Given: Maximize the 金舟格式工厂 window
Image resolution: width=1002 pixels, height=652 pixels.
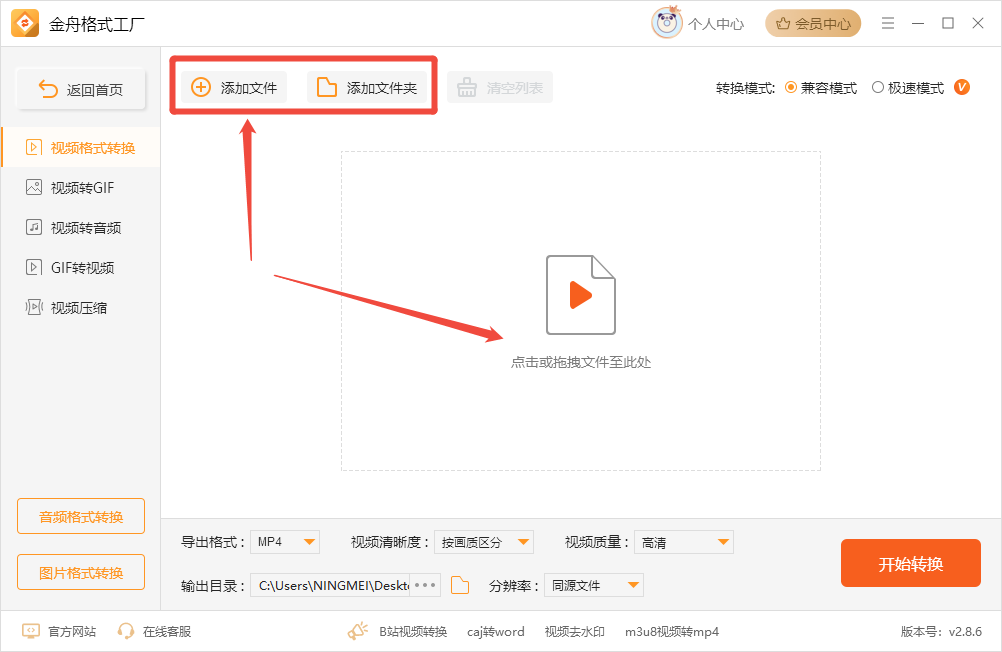Looking at the screenshot, I should [948, 23].
